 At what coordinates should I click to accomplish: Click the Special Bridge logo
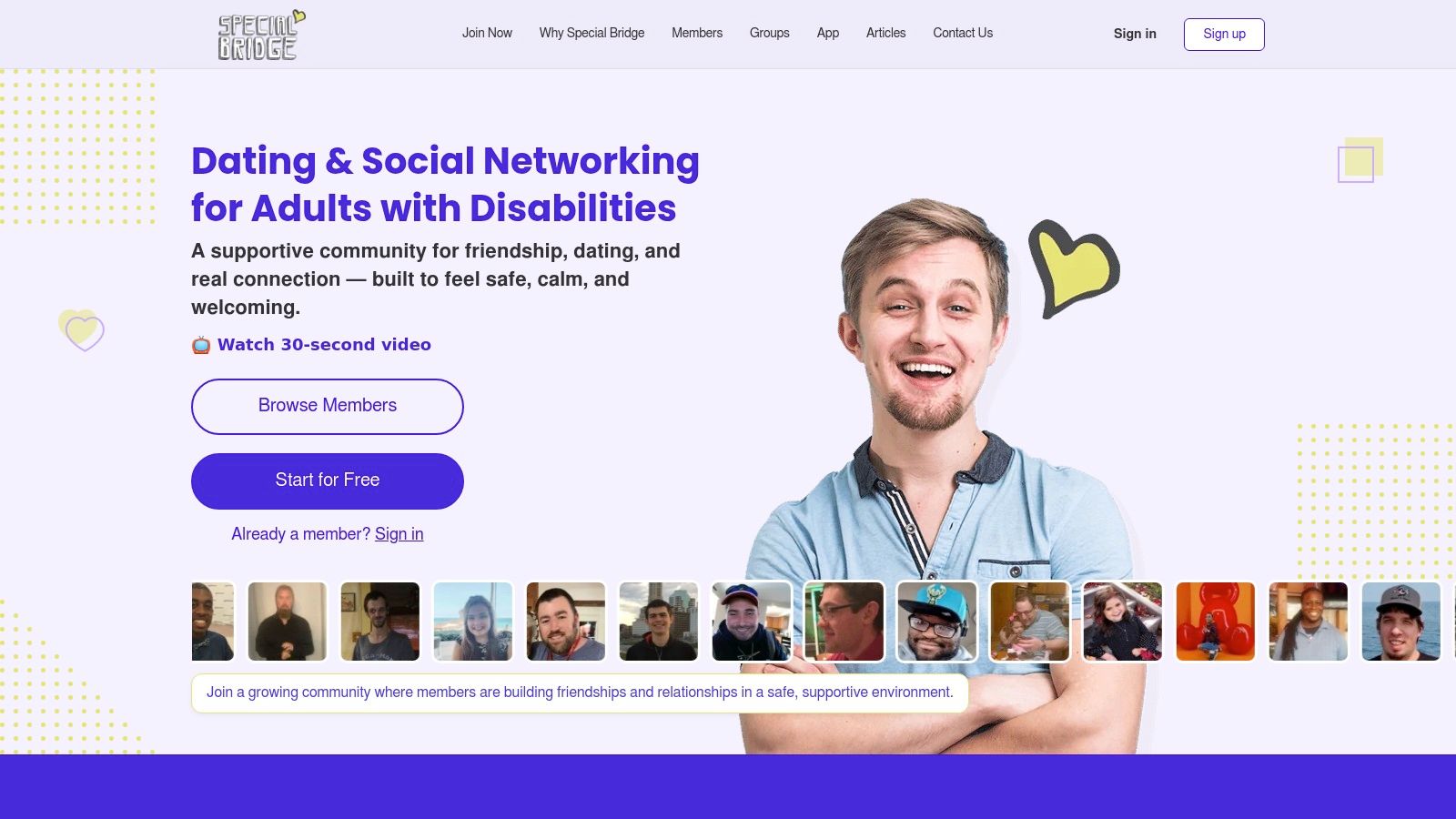click(261, 35)
